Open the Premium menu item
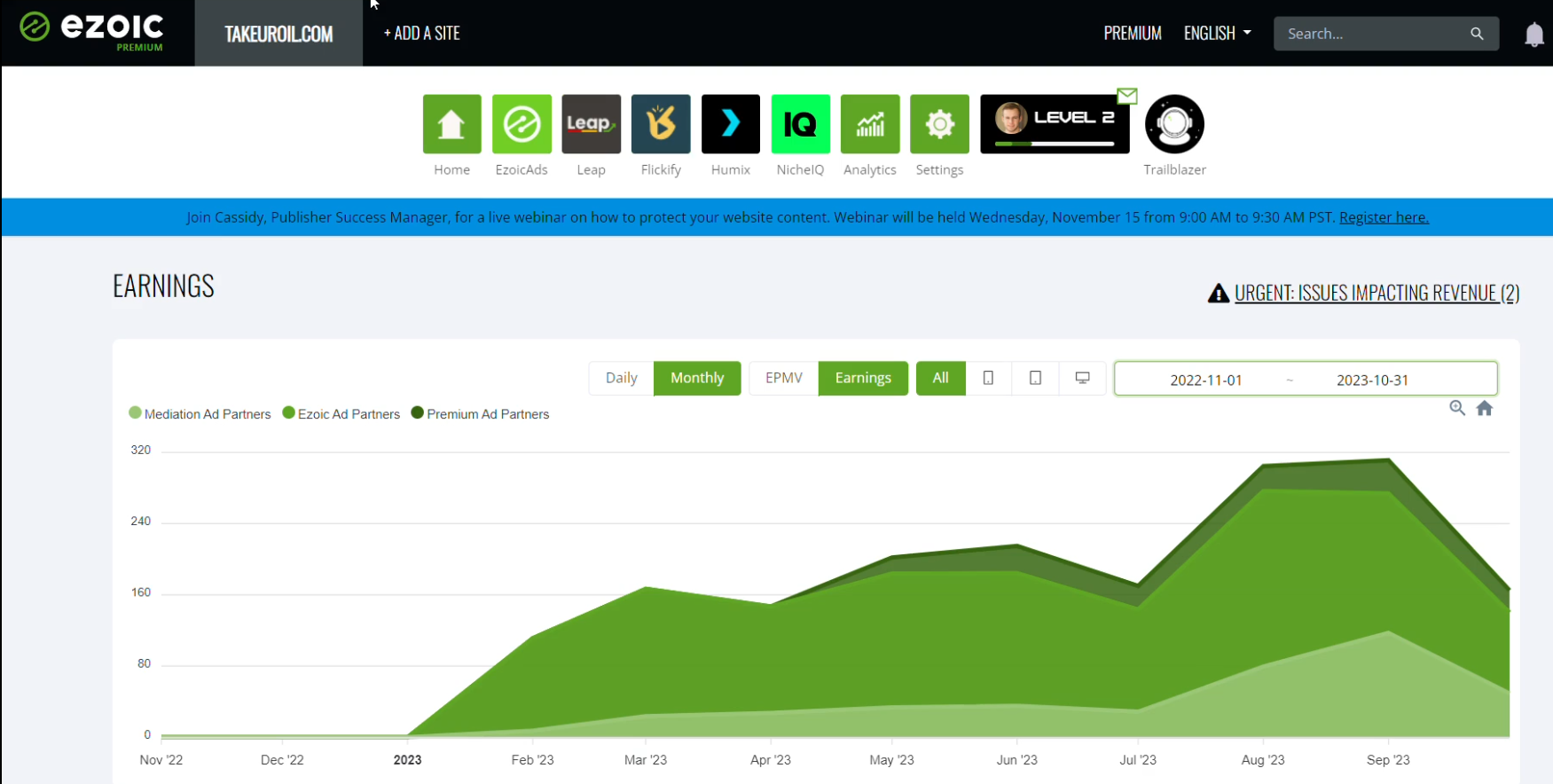The image size is (1553, 784). tap(1133, 34)
